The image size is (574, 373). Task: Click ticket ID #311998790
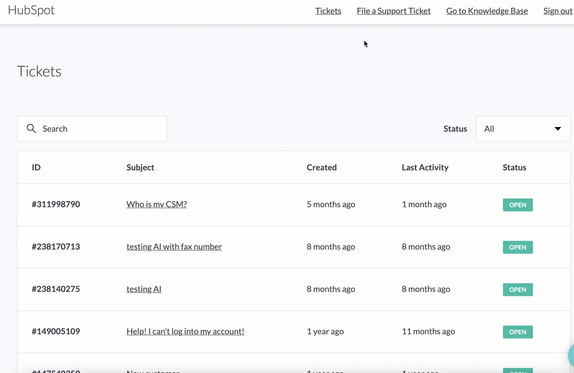(56, 204)
